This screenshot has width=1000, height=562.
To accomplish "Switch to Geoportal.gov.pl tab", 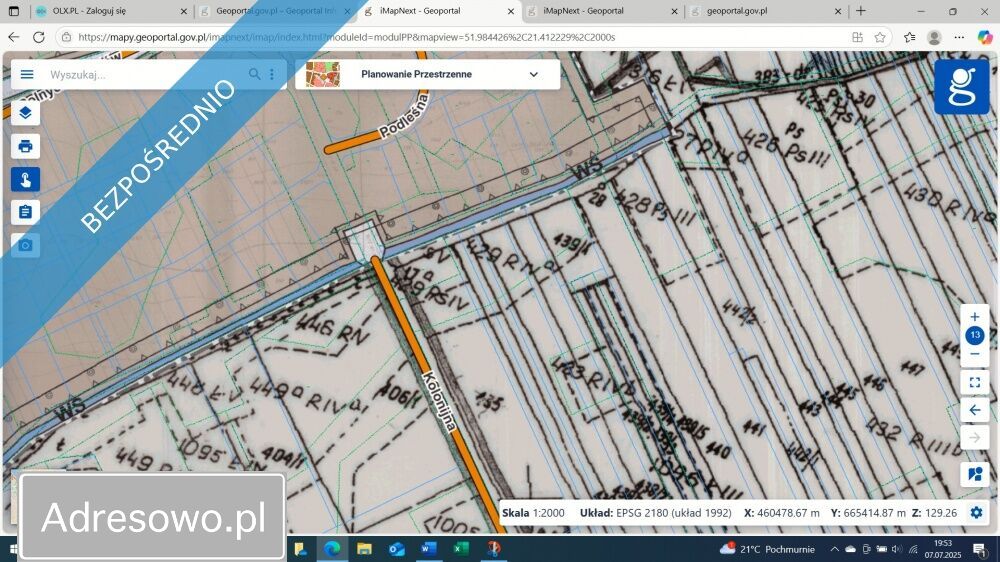I will point(274,11).
